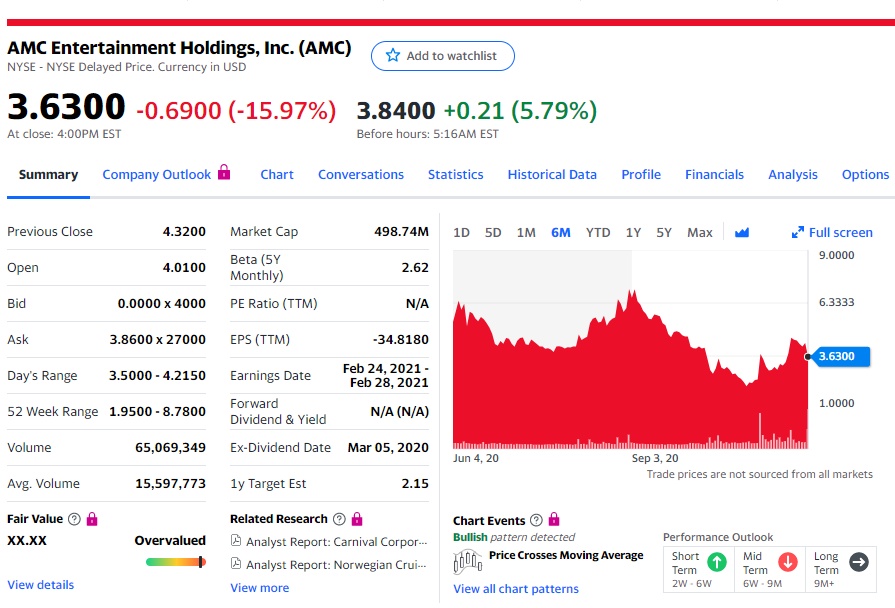
Task: Click the fair value gradient indicator bar
Action: pos(176,562)
